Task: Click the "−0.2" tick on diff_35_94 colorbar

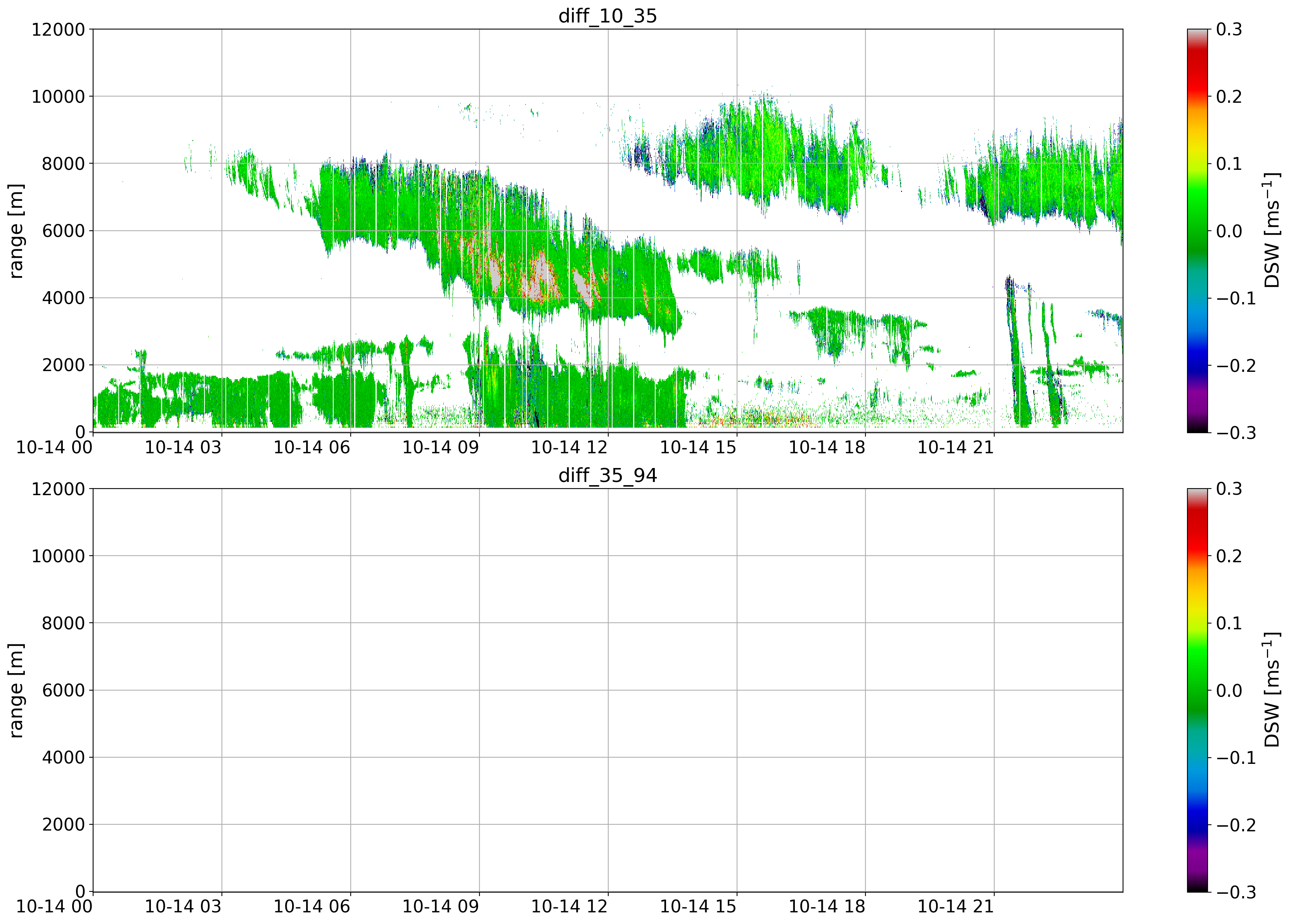Action: click(1236, 825)
